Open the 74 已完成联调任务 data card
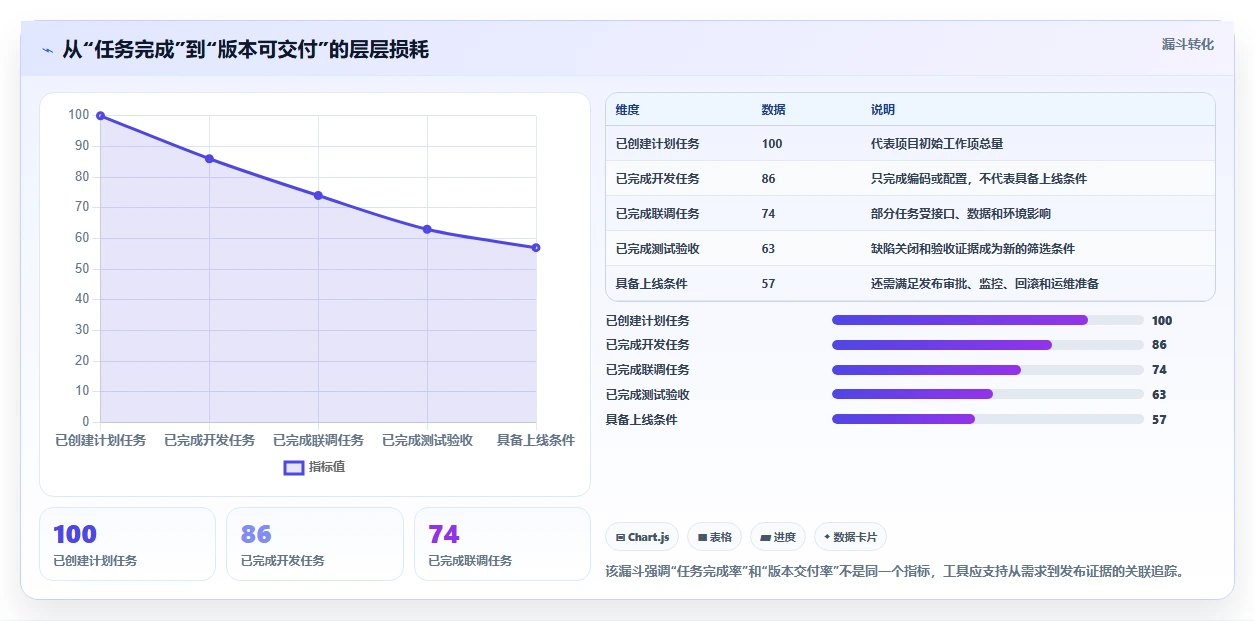The height and width of the screenshot is (621, 1255). [502, 544]
